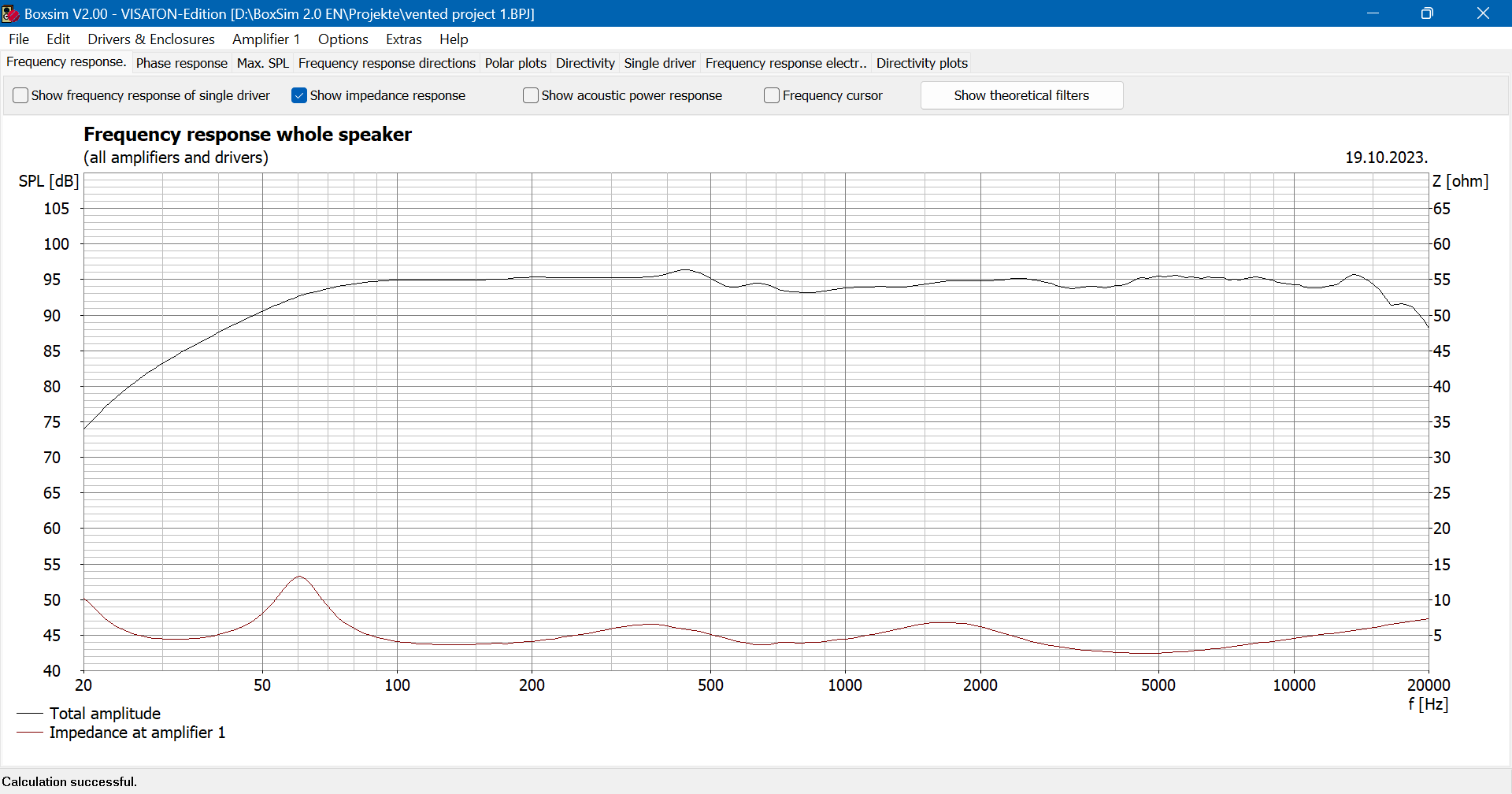The image size is (1512, 794).
Task: Click the 'Frequency response whole speaker' title
Action: (247, 135)
